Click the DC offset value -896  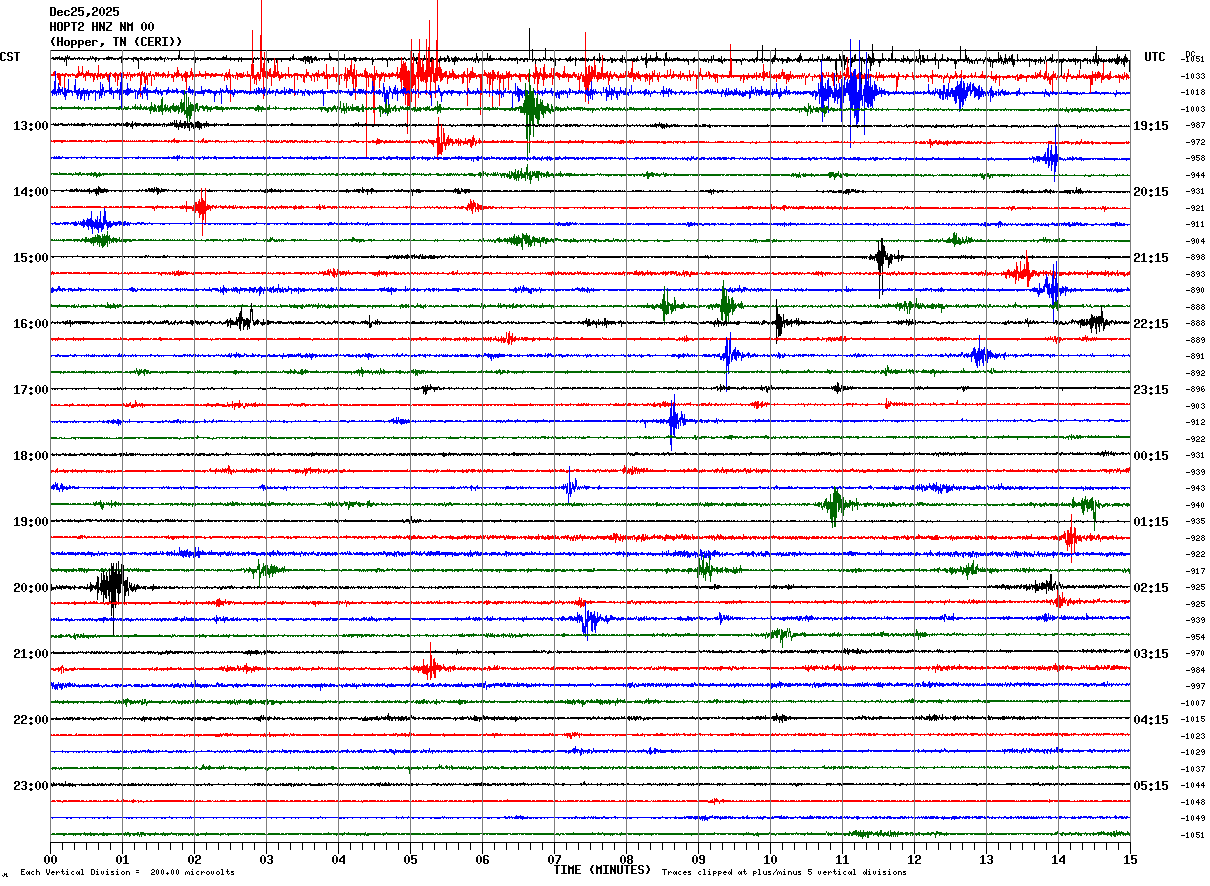coord(1195,389)
